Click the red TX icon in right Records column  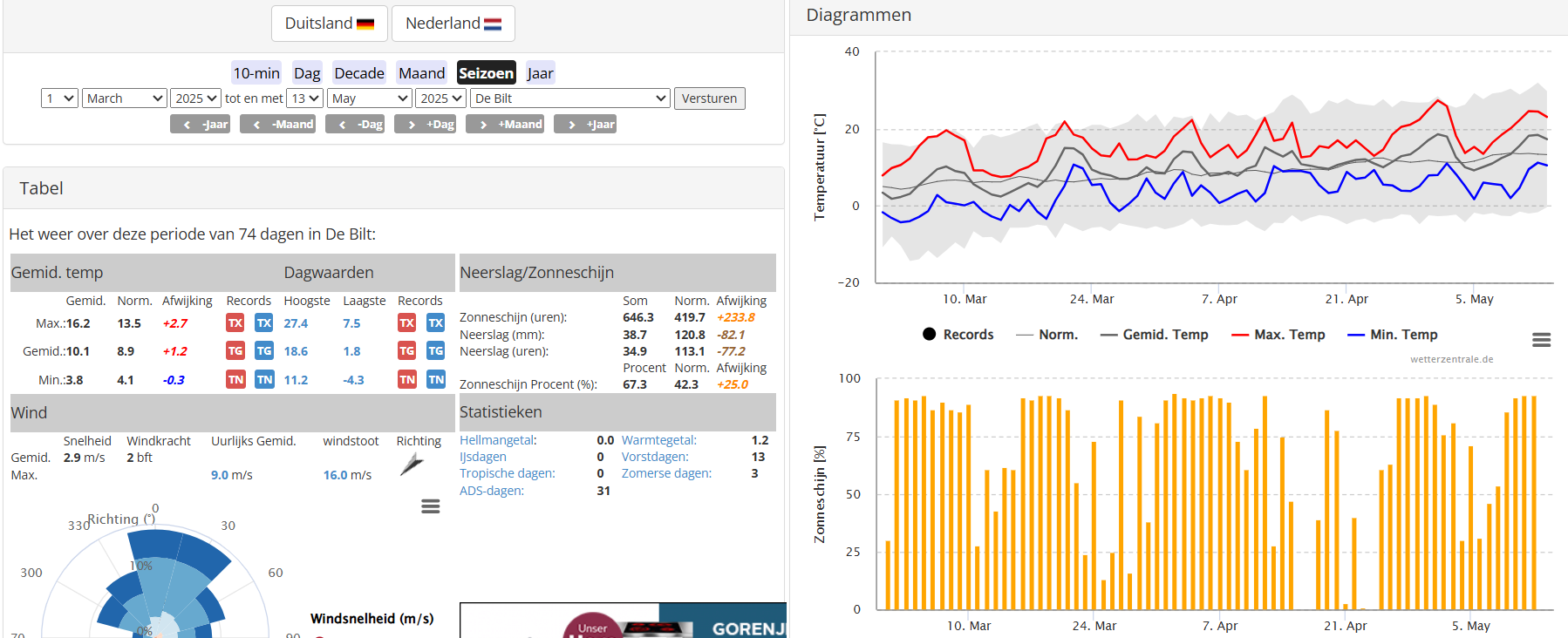[407, 323]
